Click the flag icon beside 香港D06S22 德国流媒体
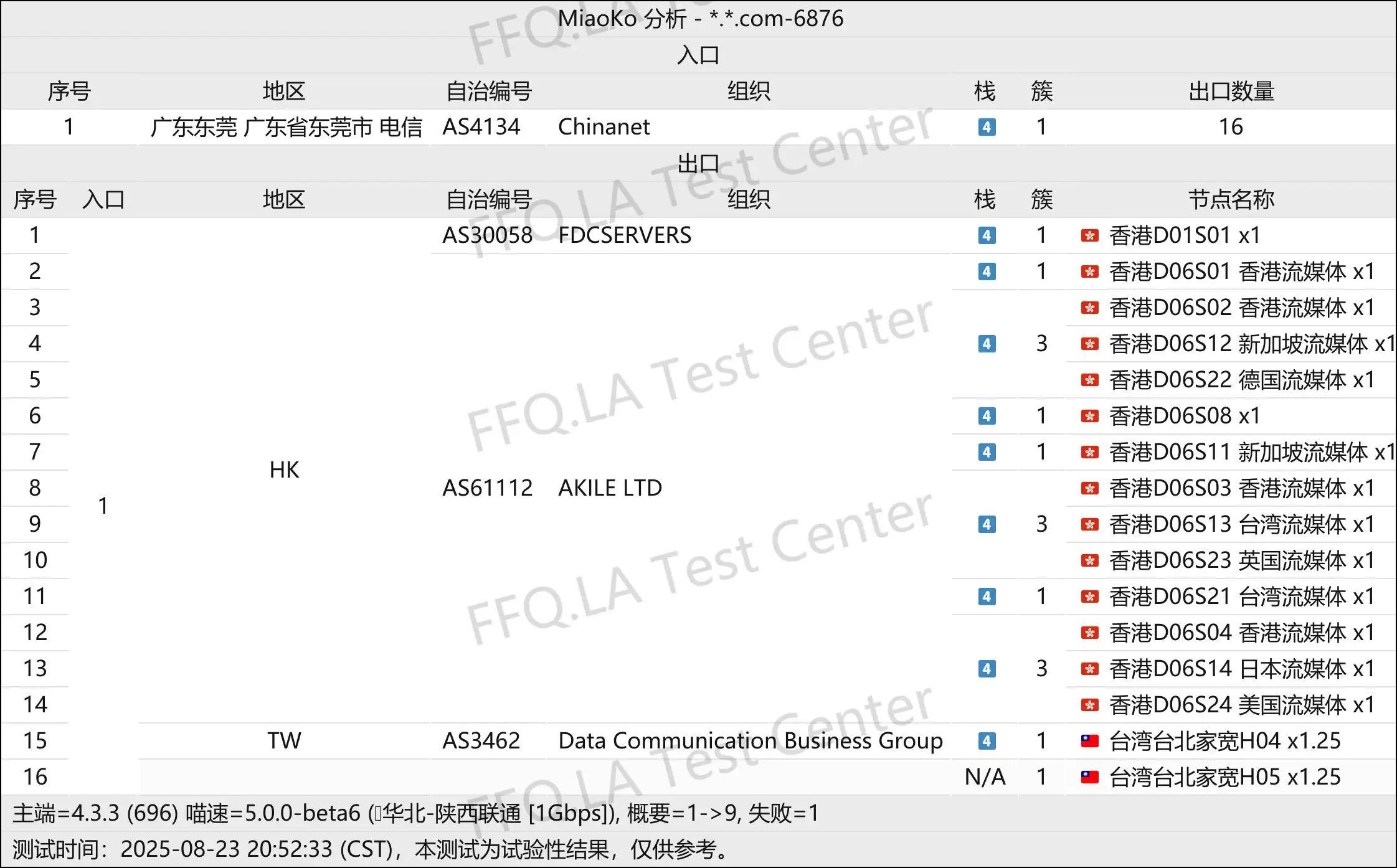 (x=1089, y=380)
